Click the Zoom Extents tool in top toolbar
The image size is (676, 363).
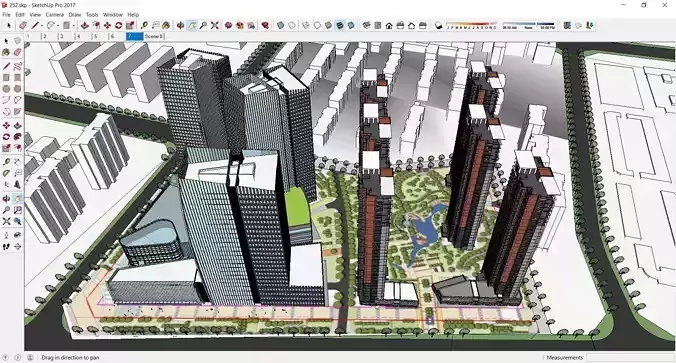pyautogui.click(x=214, y=25)
